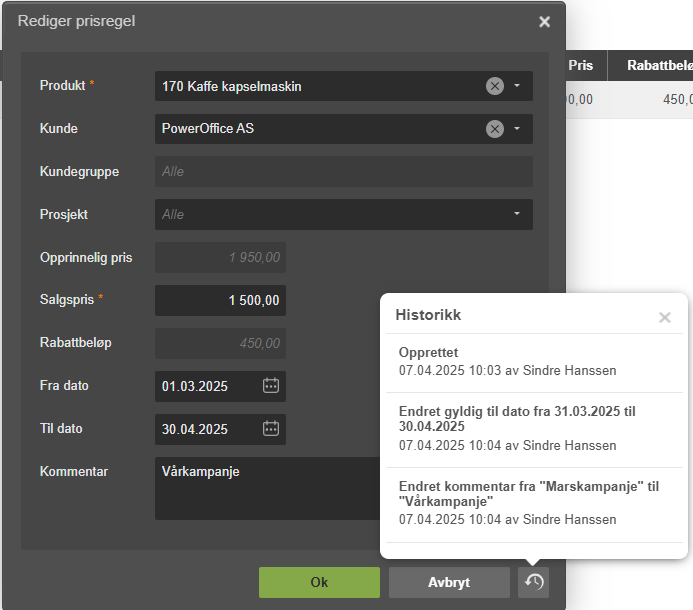Click the Rabattbeløp disabled field
This screenshot has height=610, width=693.
(x=220, y=343)
